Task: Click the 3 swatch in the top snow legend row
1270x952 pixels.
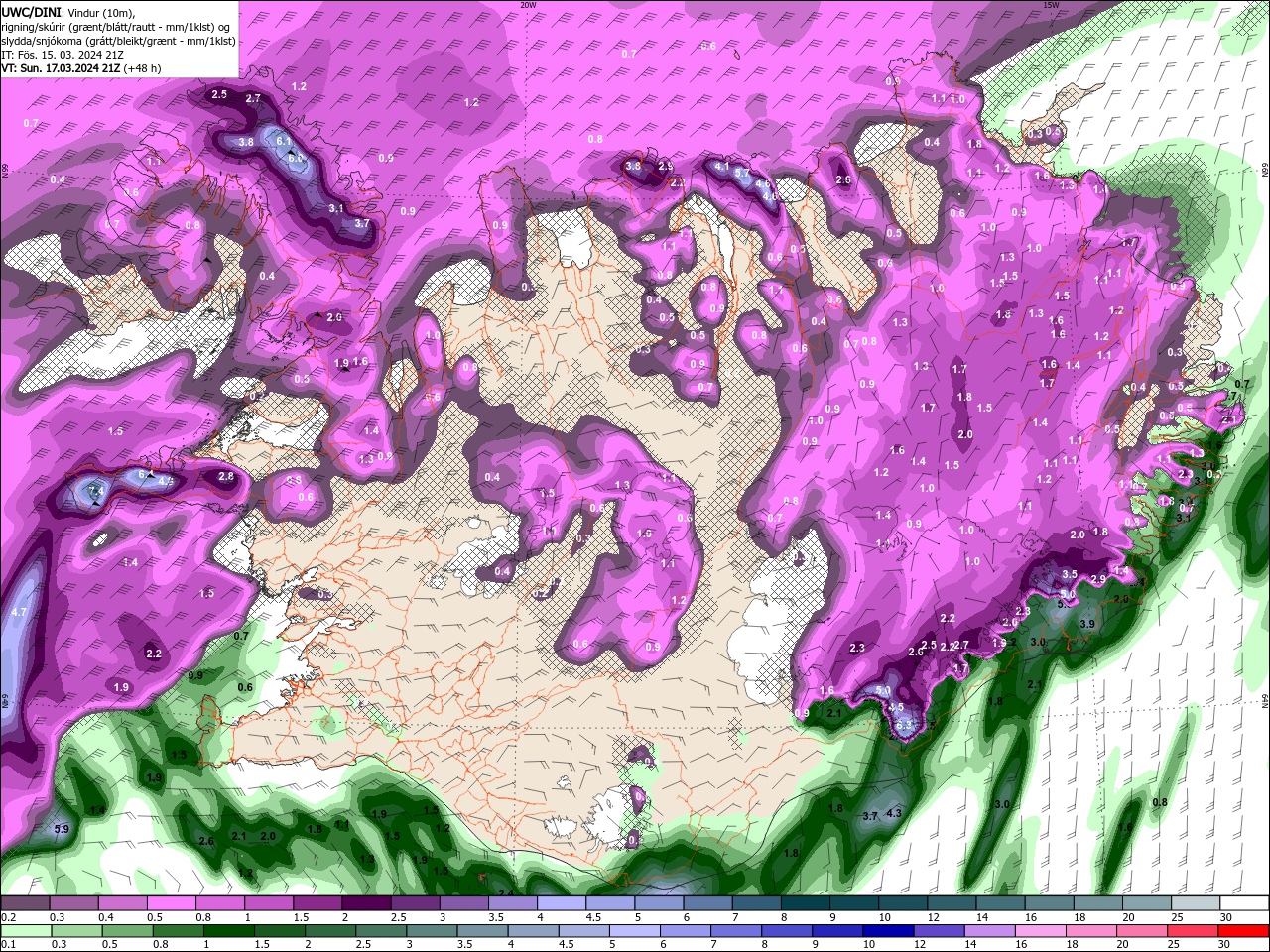Action: 463,903
